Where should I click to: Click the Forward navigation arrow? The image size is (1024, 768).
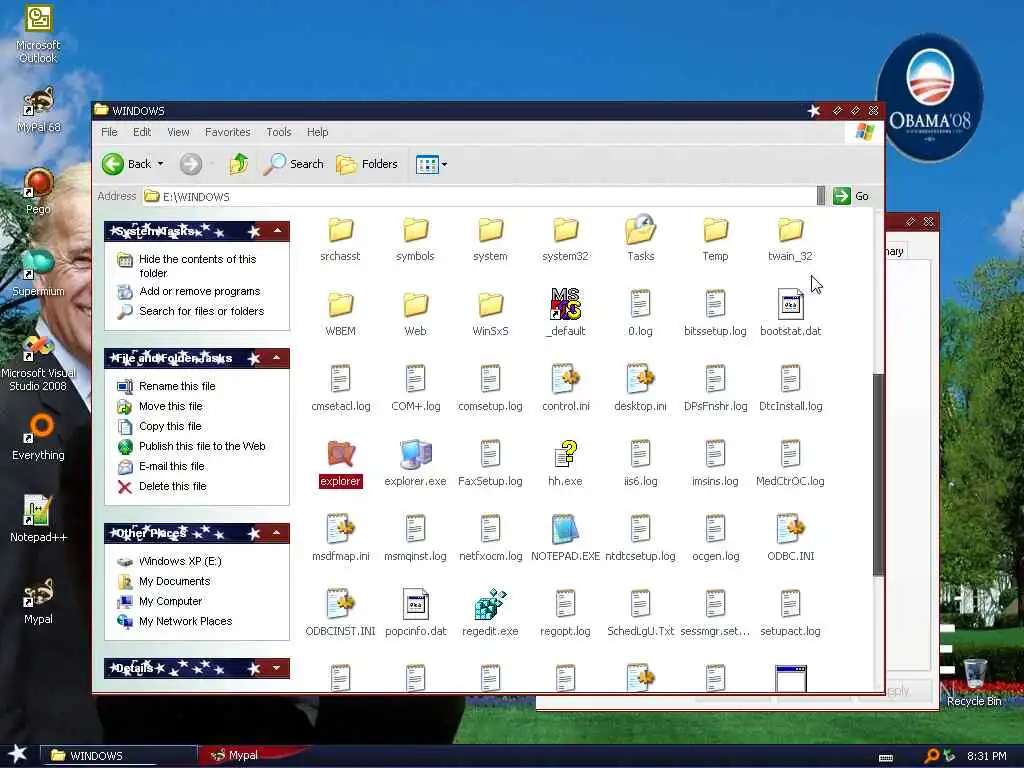click(x=191, y=164)
